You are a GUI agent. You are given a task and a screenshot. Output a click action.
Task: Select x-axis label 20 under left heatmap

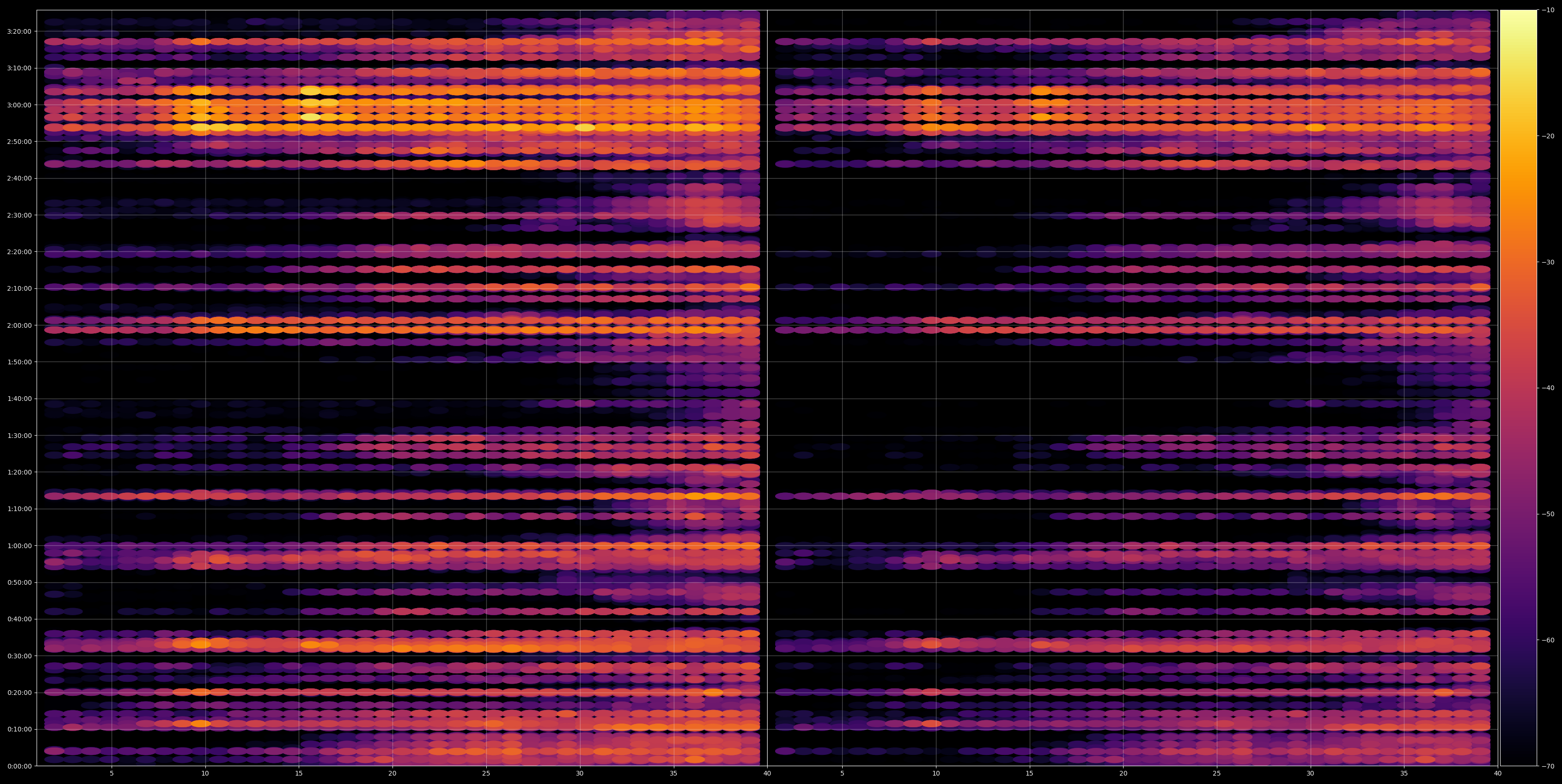click(x=392, y=774)
